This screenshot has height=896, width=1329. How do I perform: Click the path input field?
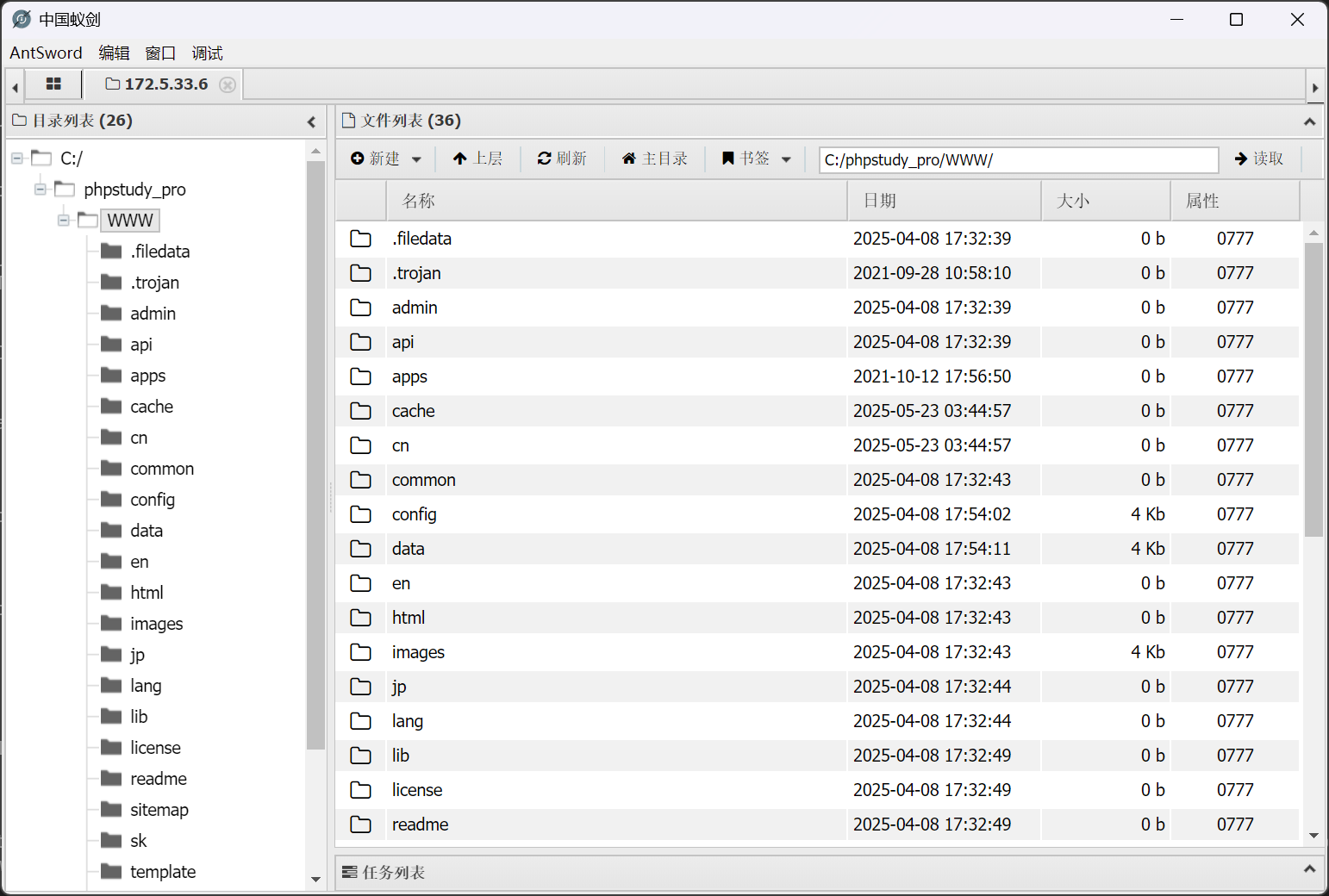tap(1017, 160)
